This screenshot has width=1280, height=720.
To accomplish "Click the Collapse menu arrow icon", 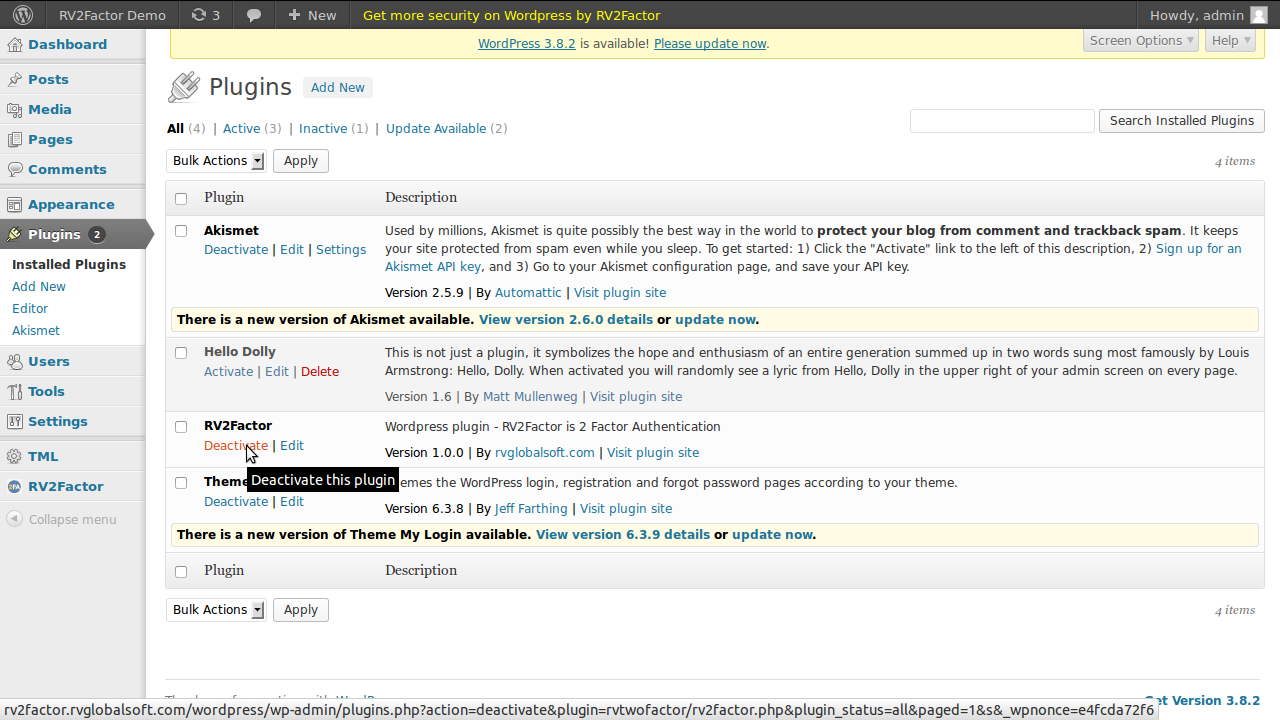I will pyautogui.click(x=14, y=519).
